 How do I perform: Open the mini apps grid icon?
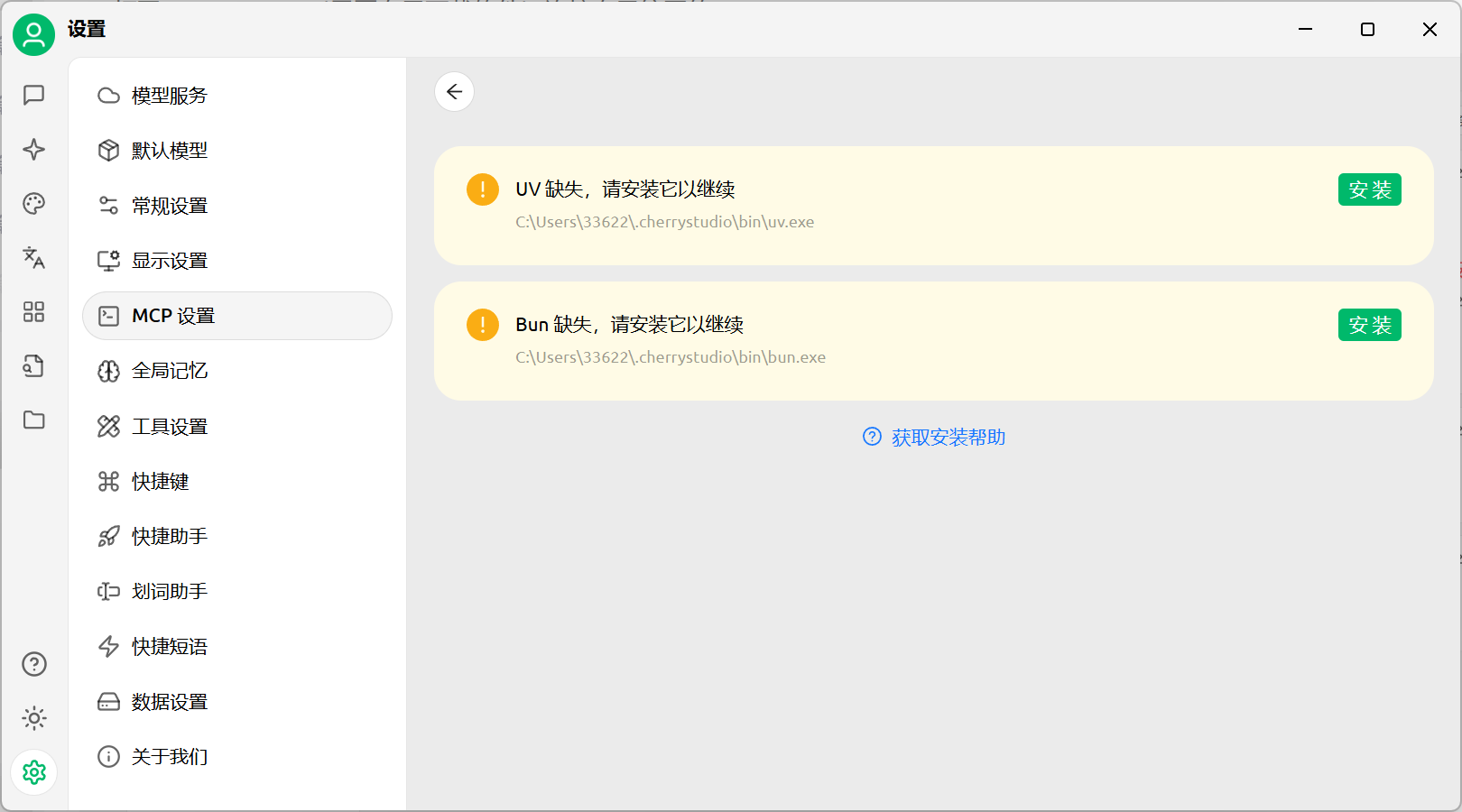[x=34, y=312]
